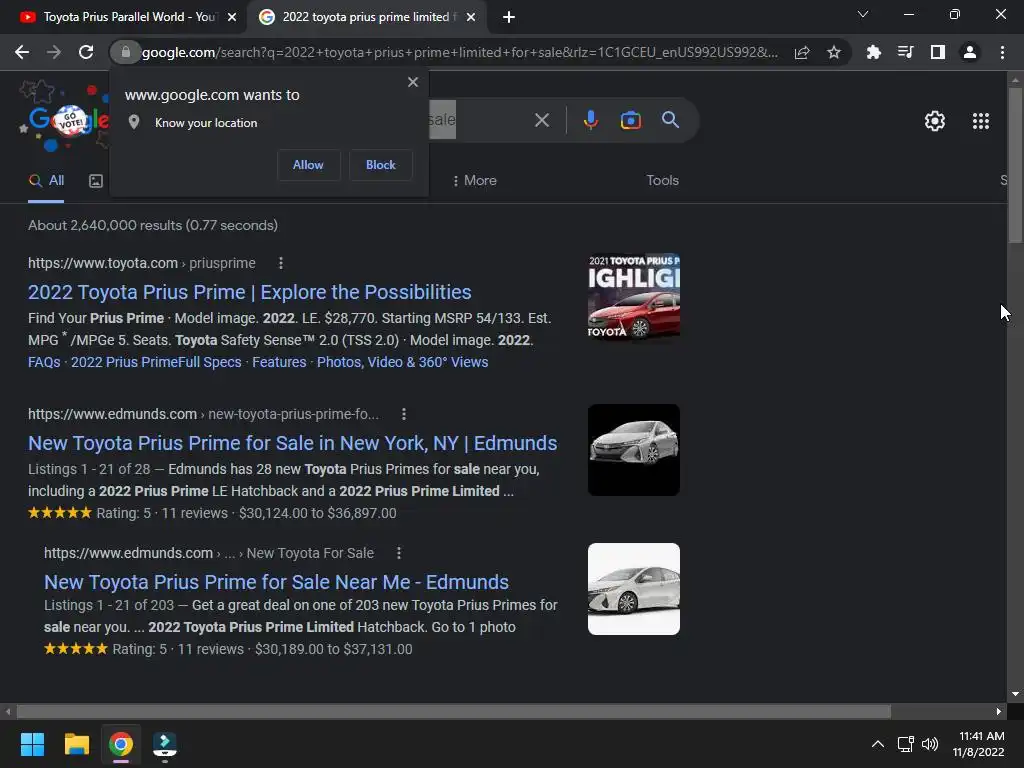Viewport: 1024px width, 768px height.
Task: Click the magnifier search button
Action: 671,120
